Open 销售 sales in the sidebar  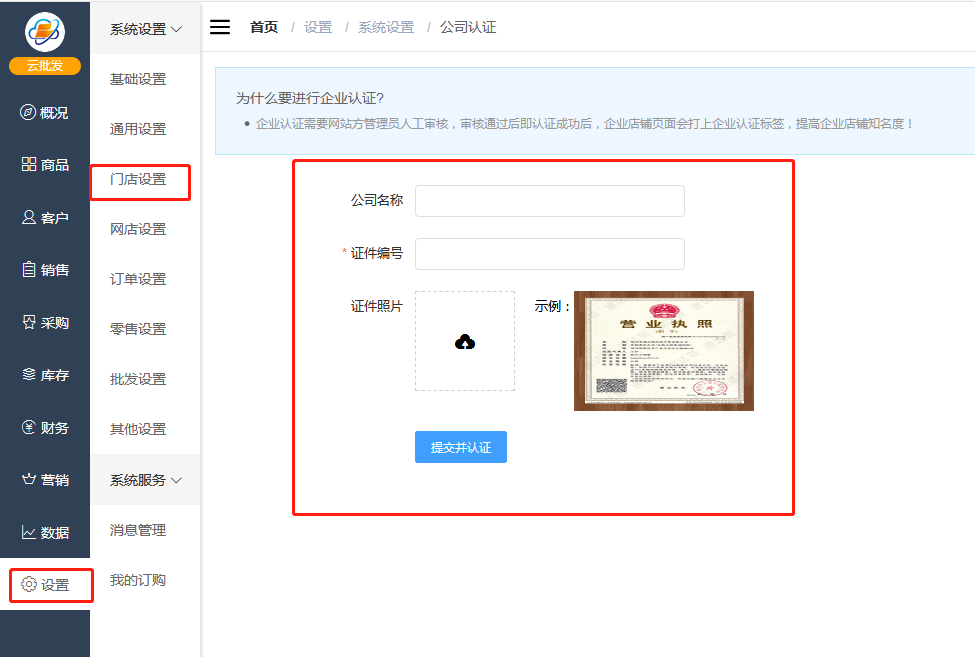[45, 270]
